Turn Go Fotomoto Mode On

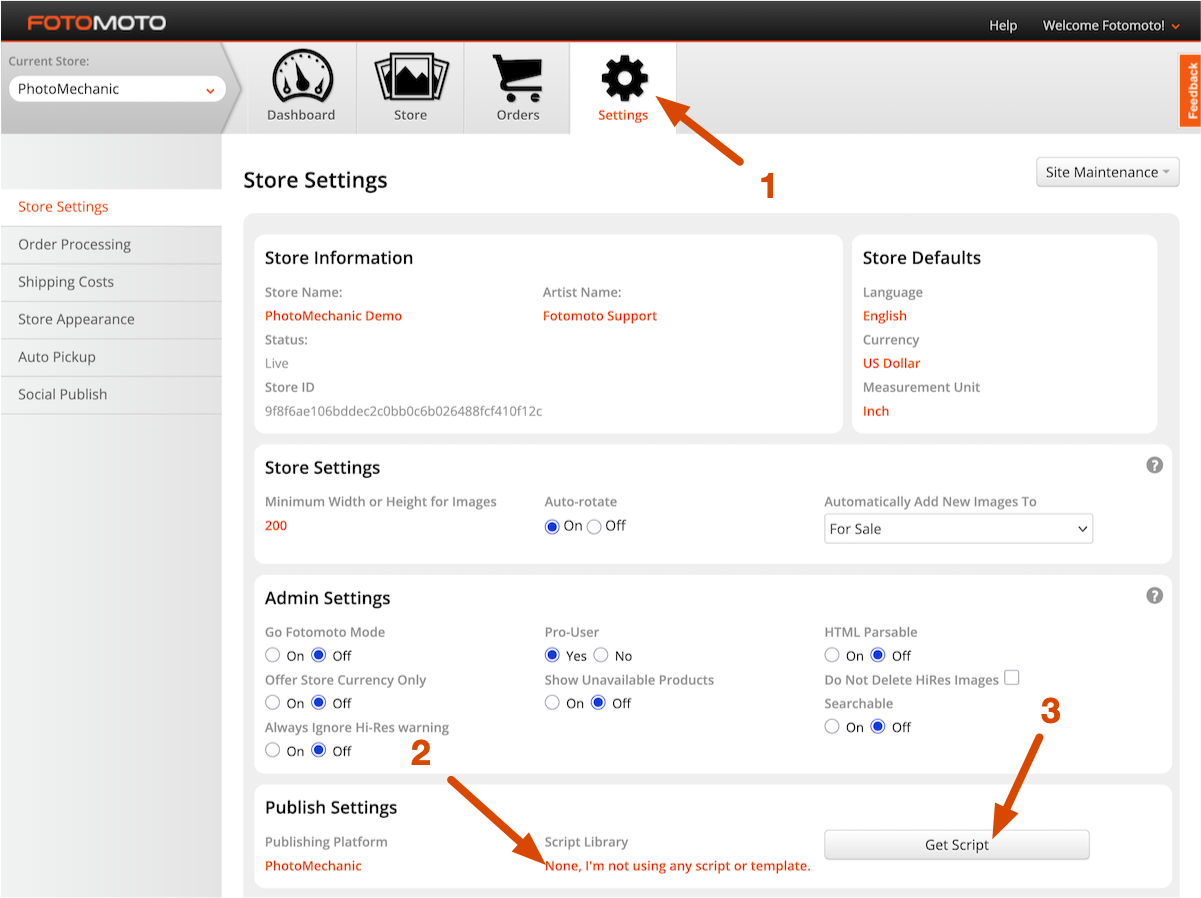273,655
